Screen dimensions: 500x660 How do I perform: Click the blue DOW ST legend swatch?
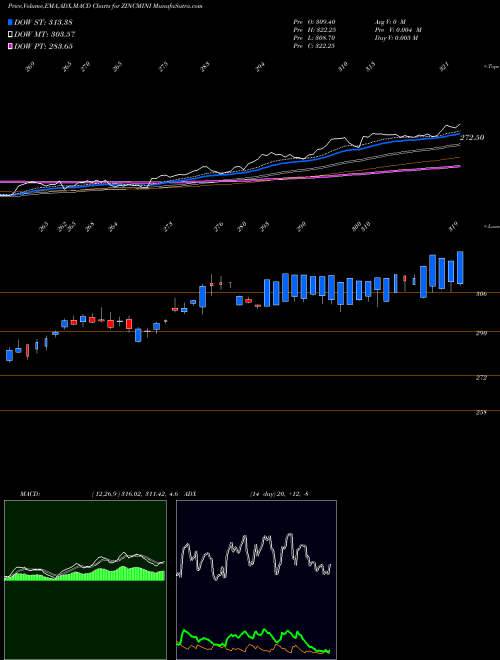click(x=10, y=22)
